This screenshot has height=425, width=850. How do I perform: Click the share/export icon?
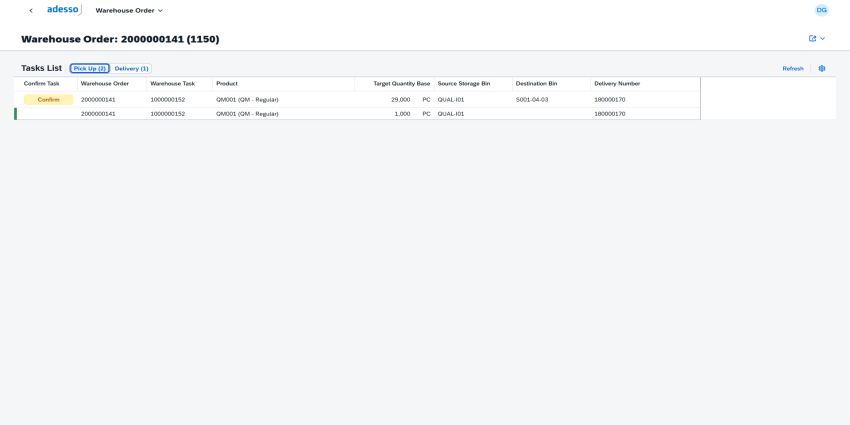click(x=812, y=39)
